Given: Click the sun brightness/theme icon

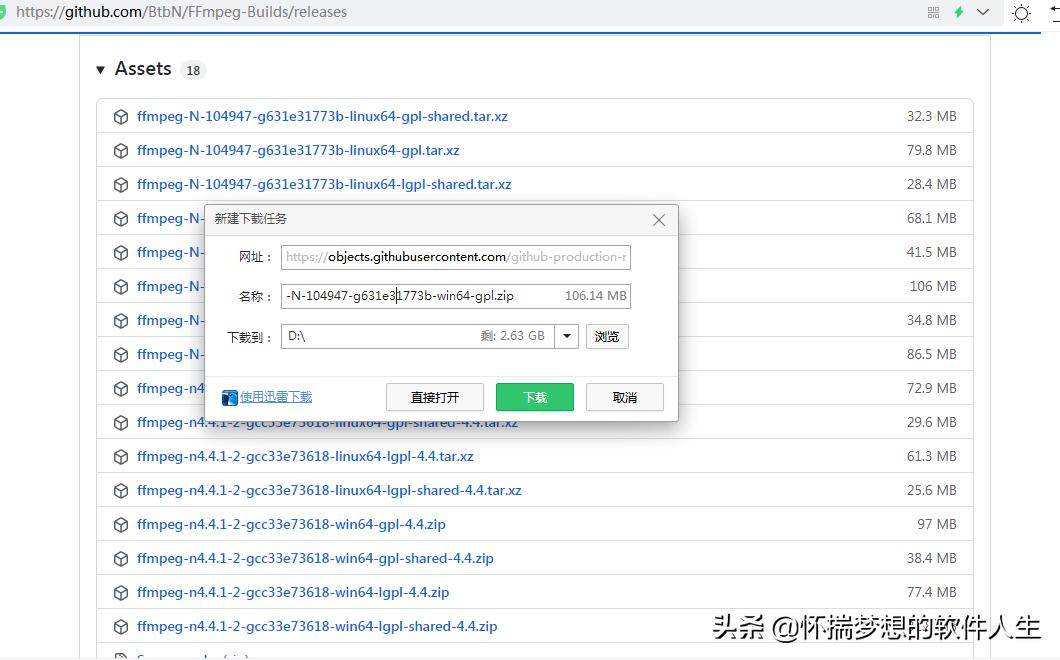Looking at the screenshot, I should click(x=1019, y=13).
